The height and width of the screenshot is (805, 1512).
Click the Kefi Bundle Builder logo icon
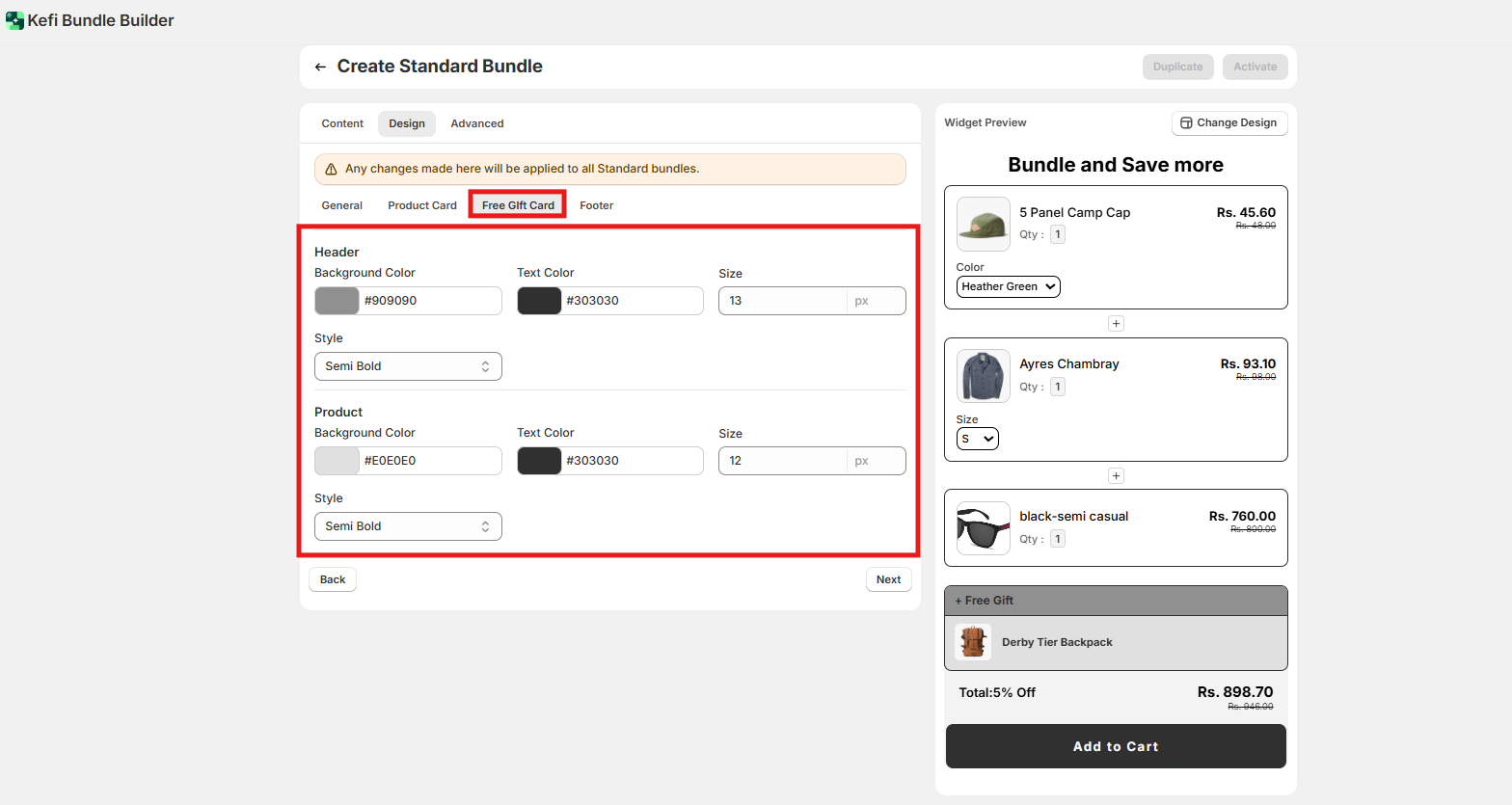14,20
